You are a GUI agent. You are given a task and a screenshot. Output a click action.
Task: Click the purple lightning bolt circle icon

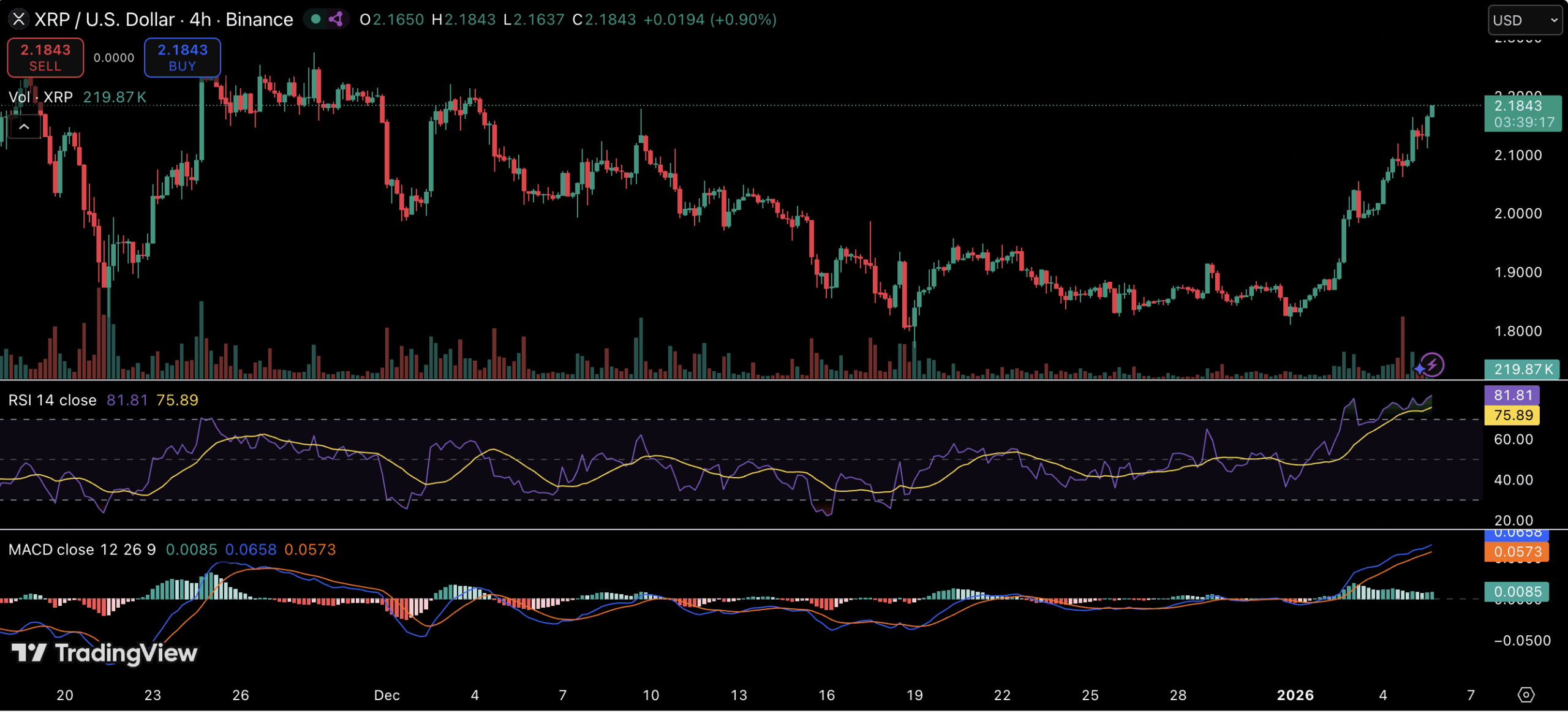click(x=1433, y=365)
